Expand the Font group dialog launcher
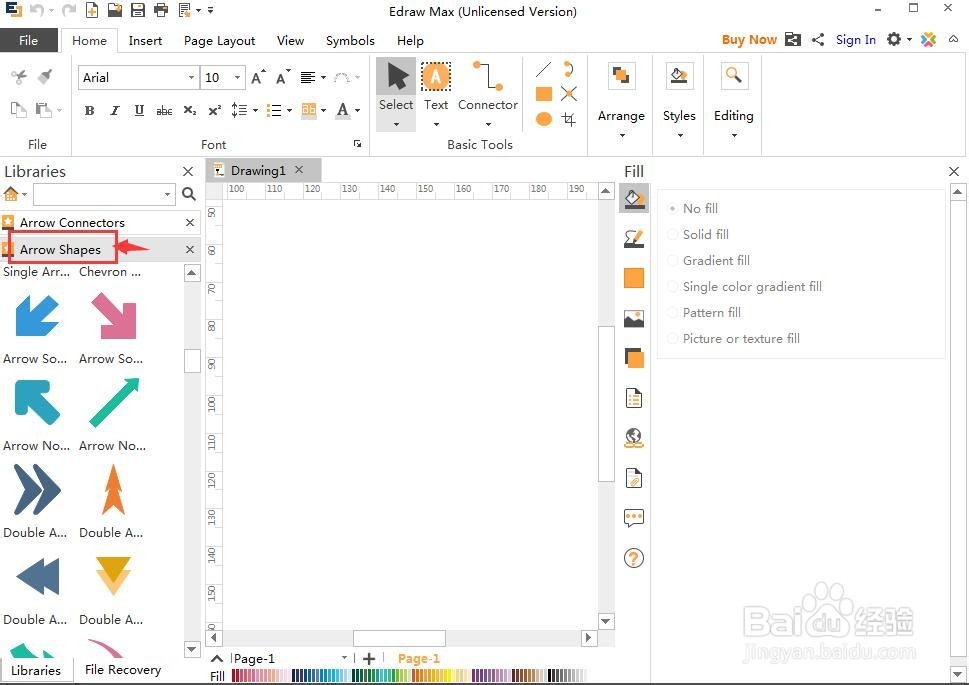The image size is (969, 685). click(357, 143)
